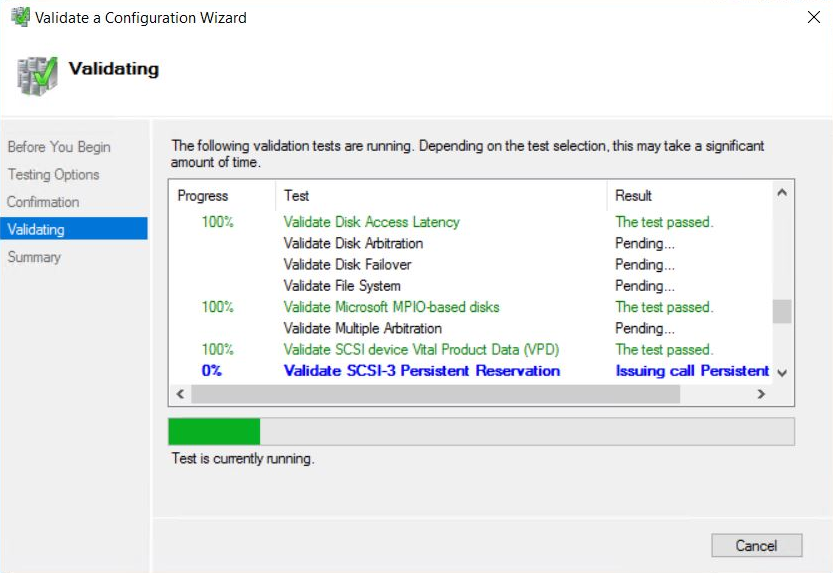Close the Validate a Configuration Wizard window
Image resolution: width=833 pixels, height=573 pixels.
pos(813,17)
